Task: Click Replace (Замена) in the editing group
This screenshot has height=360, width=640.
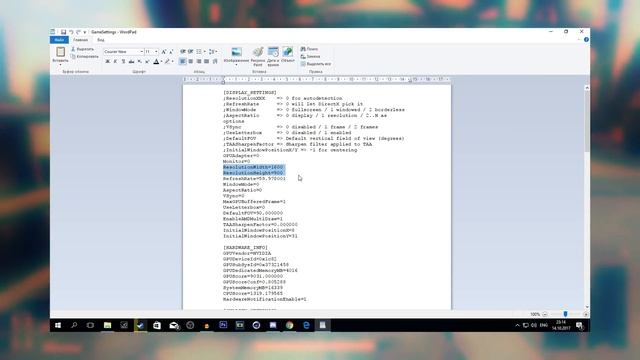Action: (x=311, y=56)
